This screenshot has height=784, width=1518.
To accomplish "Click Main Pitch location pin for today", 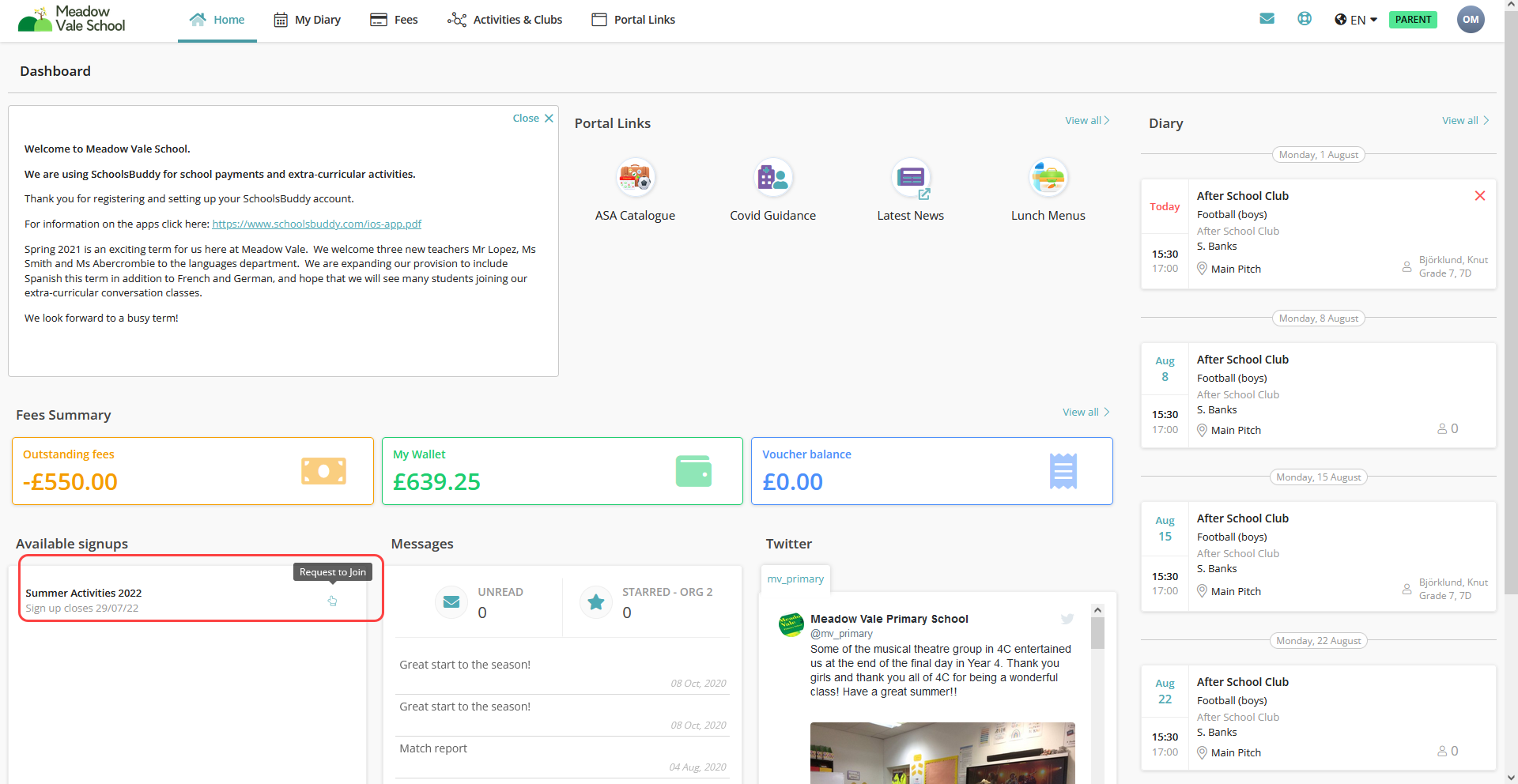I will 1202,269.
